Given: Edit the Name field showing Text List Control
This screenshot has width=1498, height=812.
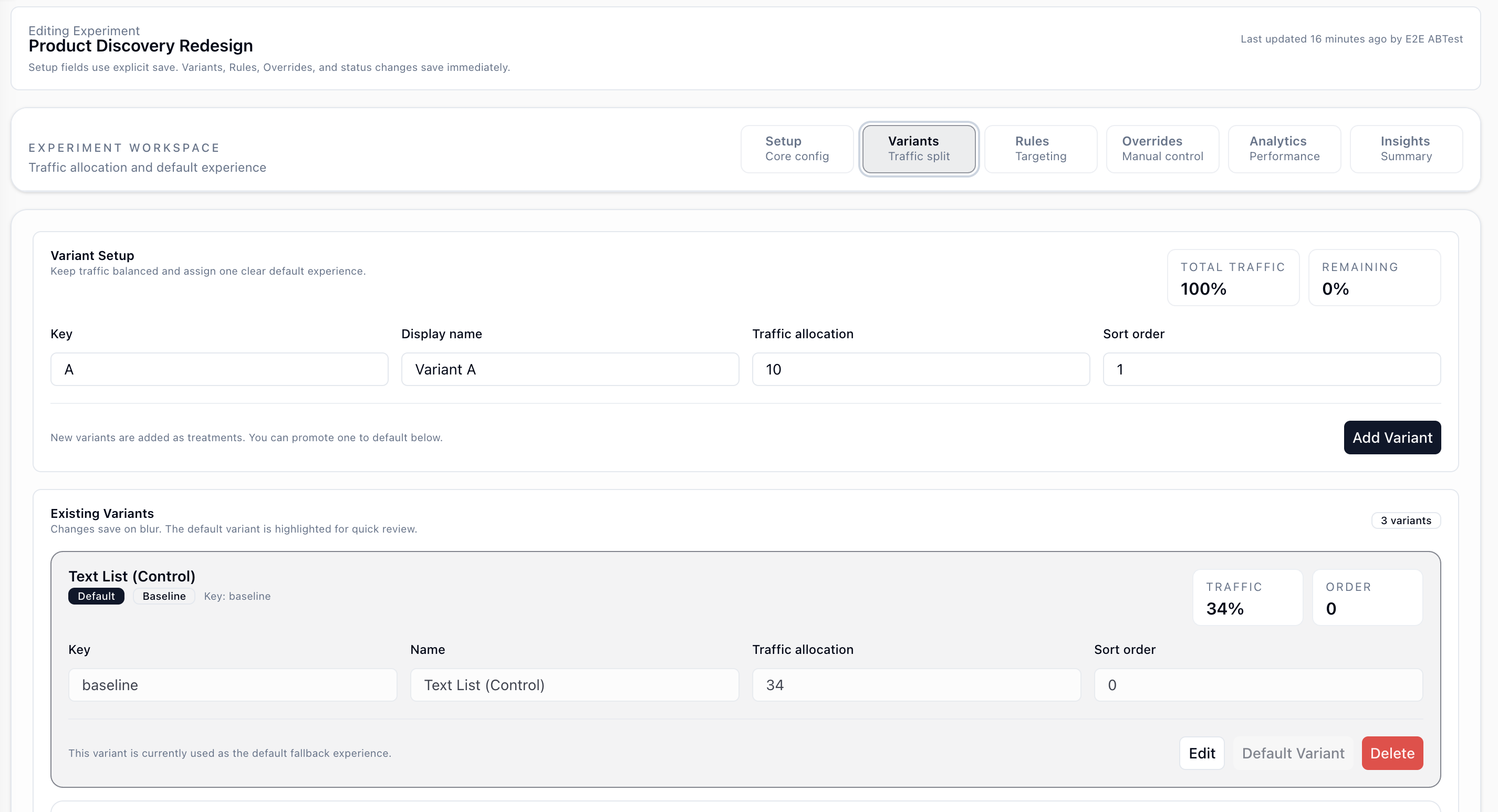Looking at the screenshot, I should tap(574, 684).
